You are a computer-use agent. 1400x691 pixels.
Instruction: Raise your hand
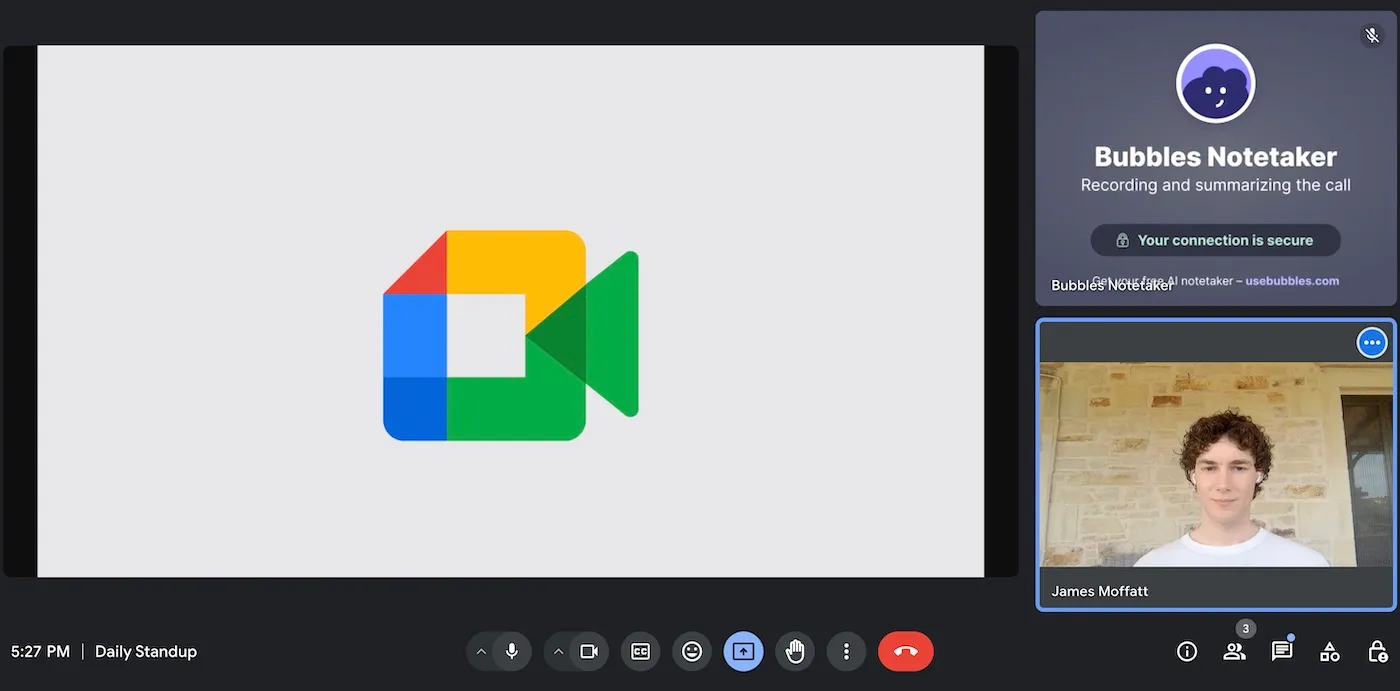pyautogui.click(x=795, y=652)
